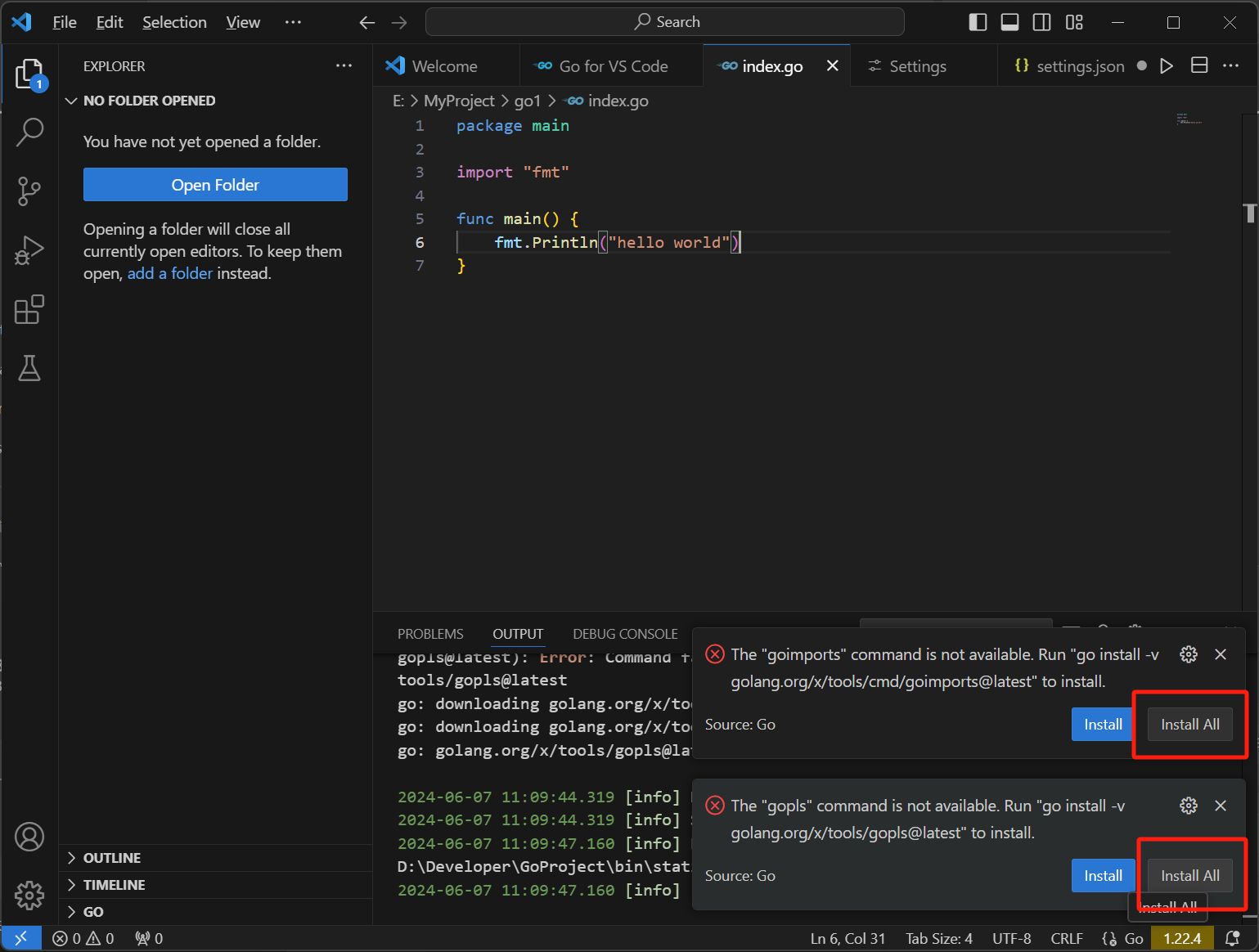Switch to the PROBLEMS panel tab

coord(430,634)
